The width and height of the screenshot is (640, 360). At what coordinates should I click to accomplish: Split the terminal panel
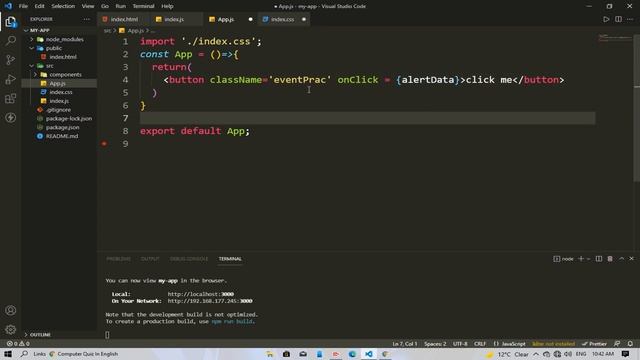pyautogui.click(x=599, y=259)
